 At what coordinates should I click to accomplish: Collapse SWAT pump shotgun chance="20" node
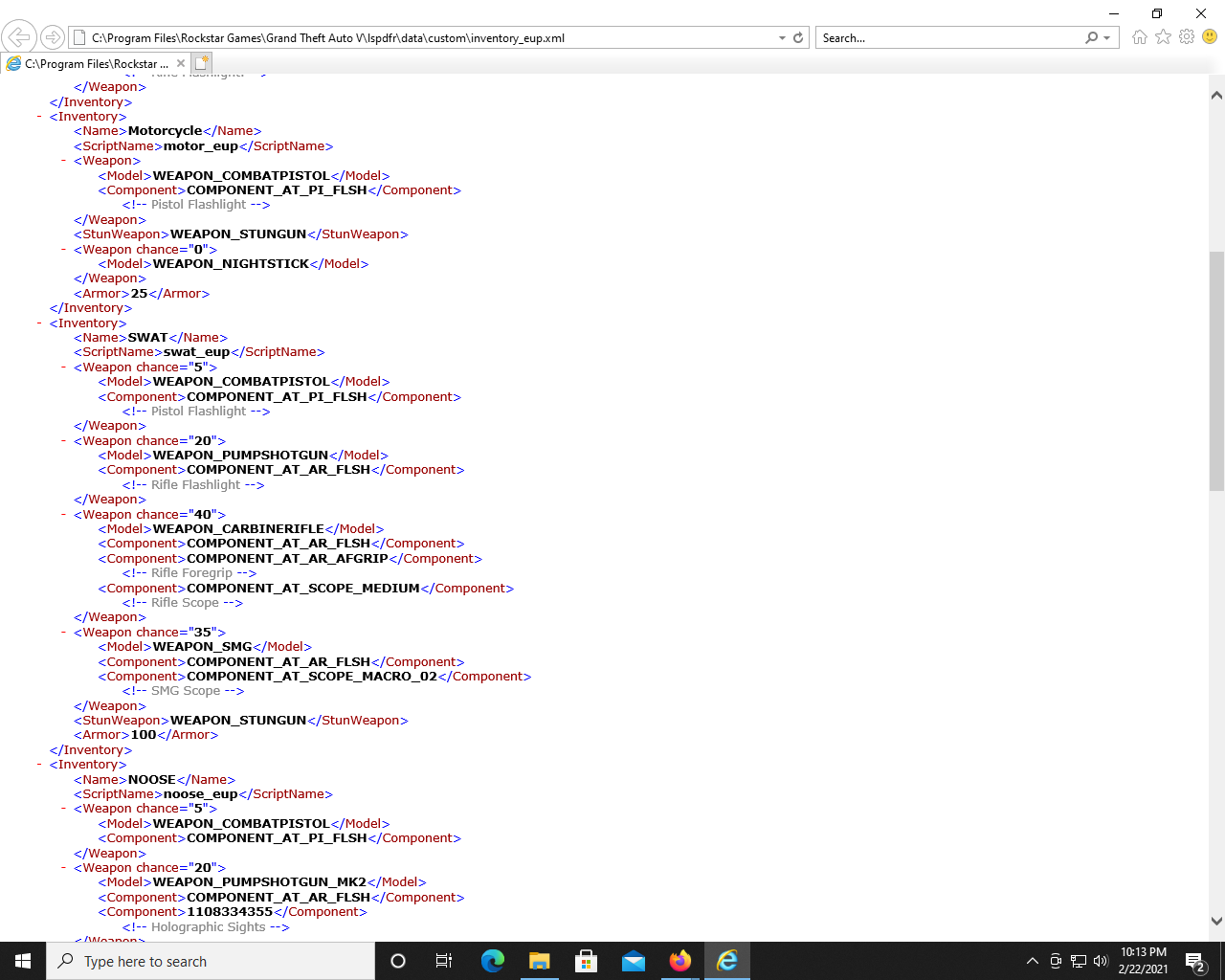(63, 440)
